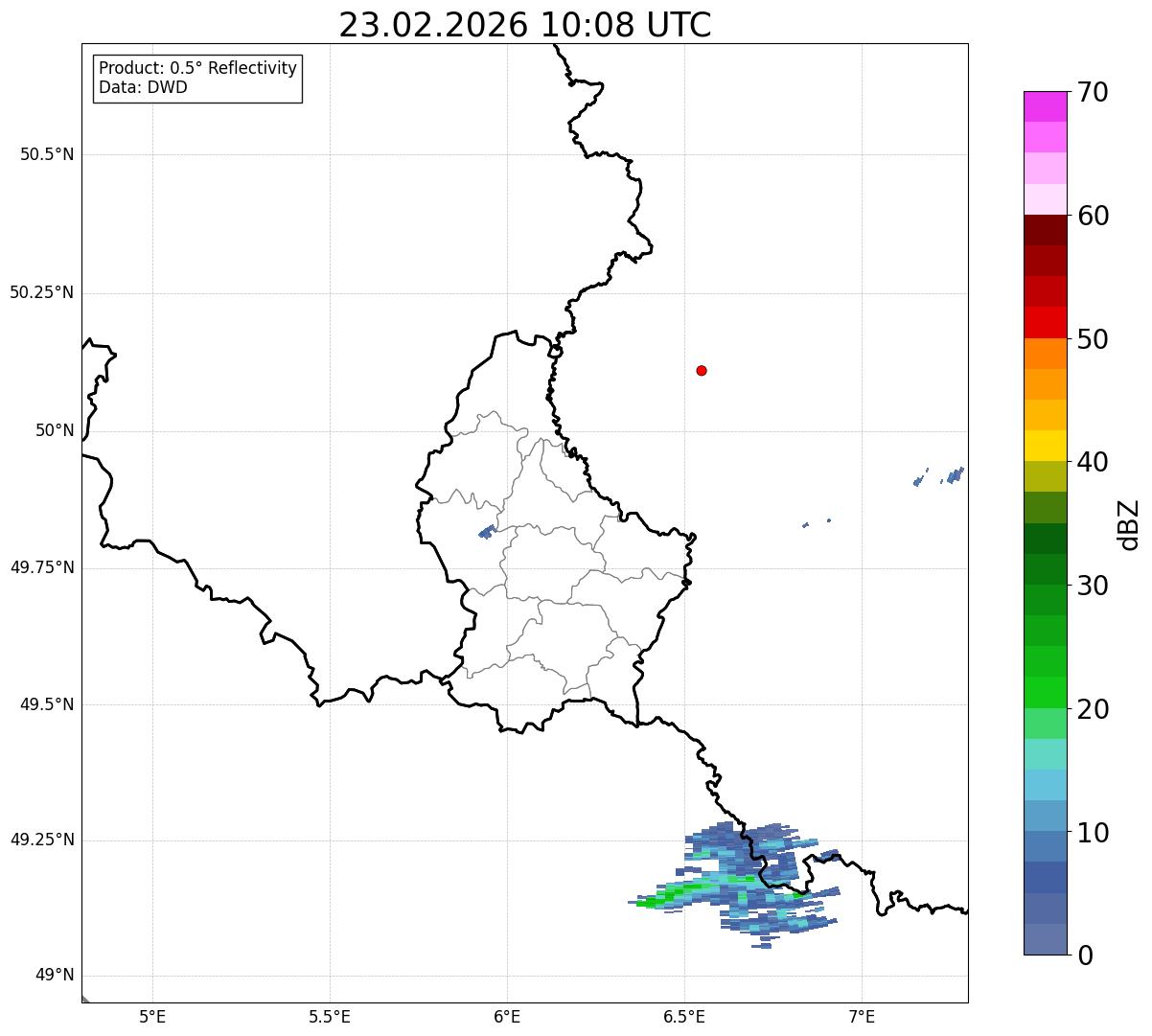Screen dimensions: 1152x1036
Task: Click the title '23.02.2026 10:08 UTC'
Action: 525,25
